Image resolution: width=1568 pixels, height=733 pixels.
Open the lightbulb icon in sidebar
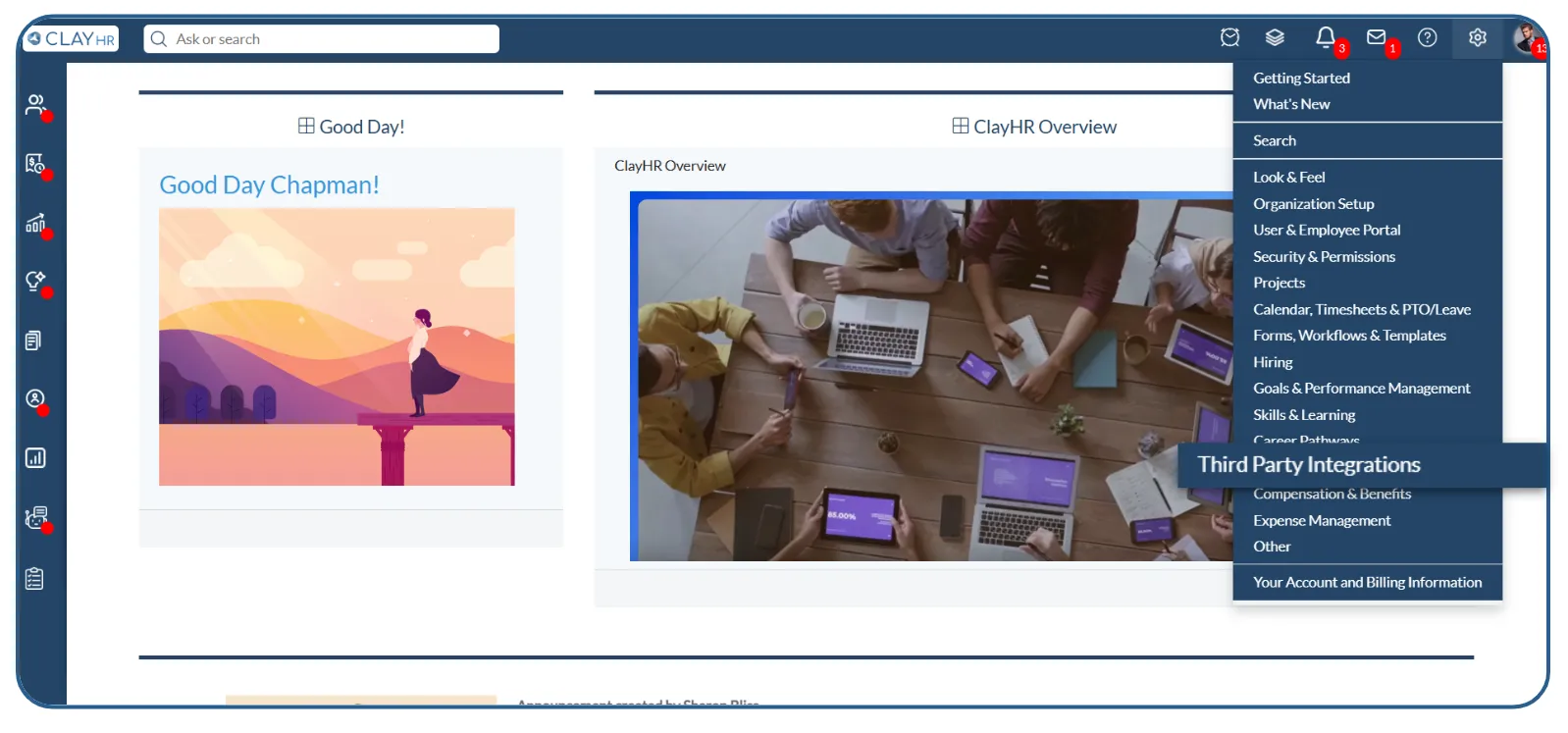35,282
